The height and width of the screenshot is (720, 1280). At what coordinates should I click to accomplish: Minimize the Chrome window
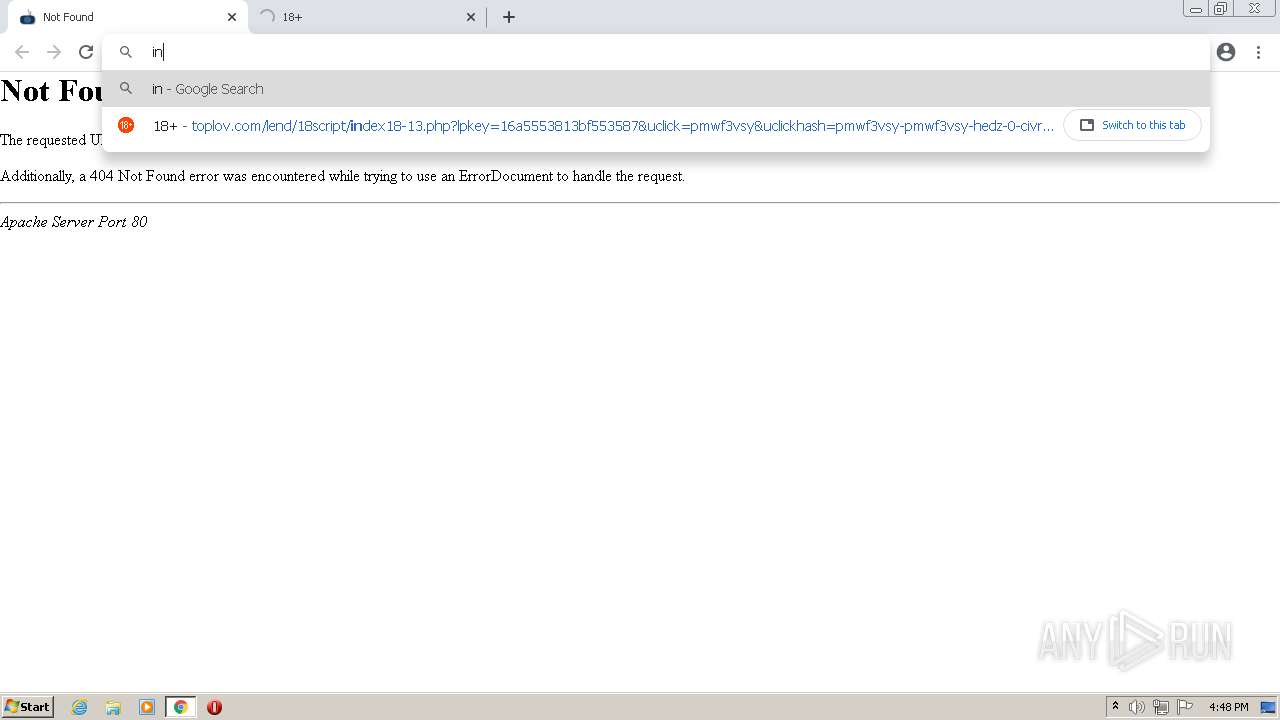click(x=1195, y=9)
